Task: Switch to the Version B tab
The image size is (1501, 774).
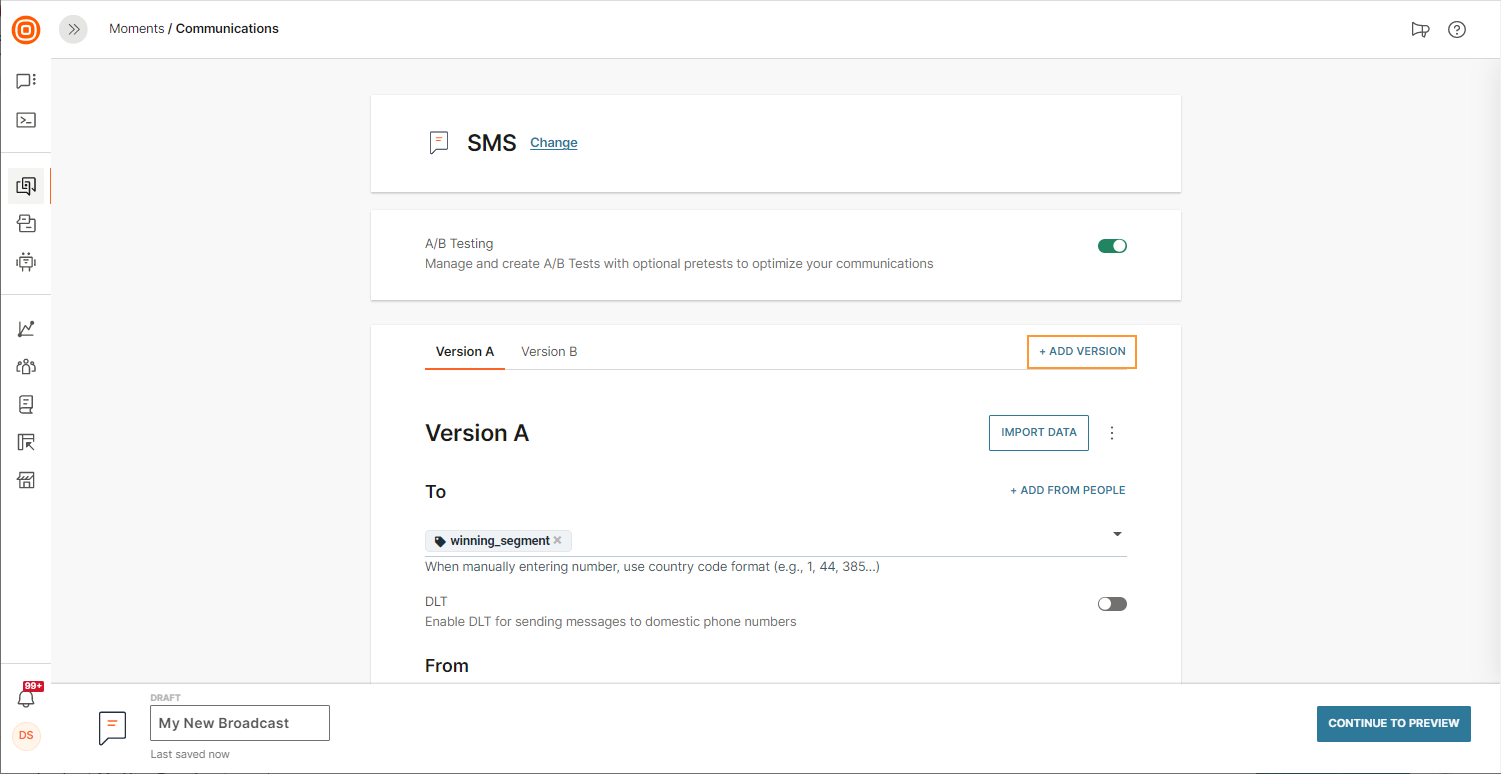Action: coord(549,352)
